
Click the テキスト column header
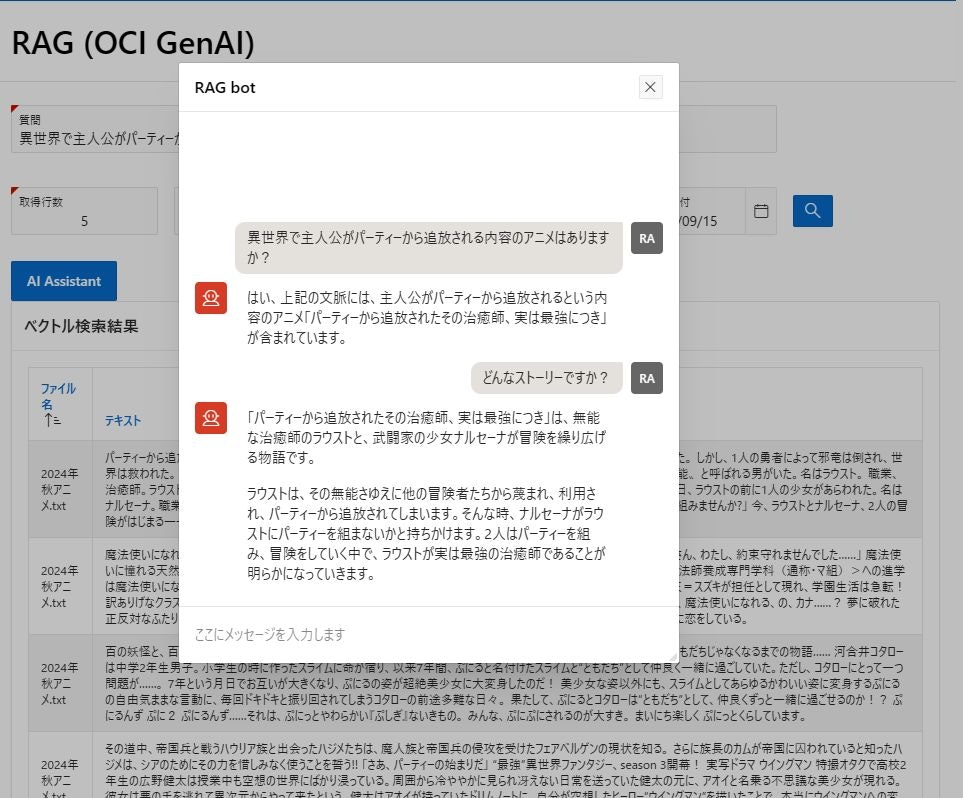(x=123, y=420)
